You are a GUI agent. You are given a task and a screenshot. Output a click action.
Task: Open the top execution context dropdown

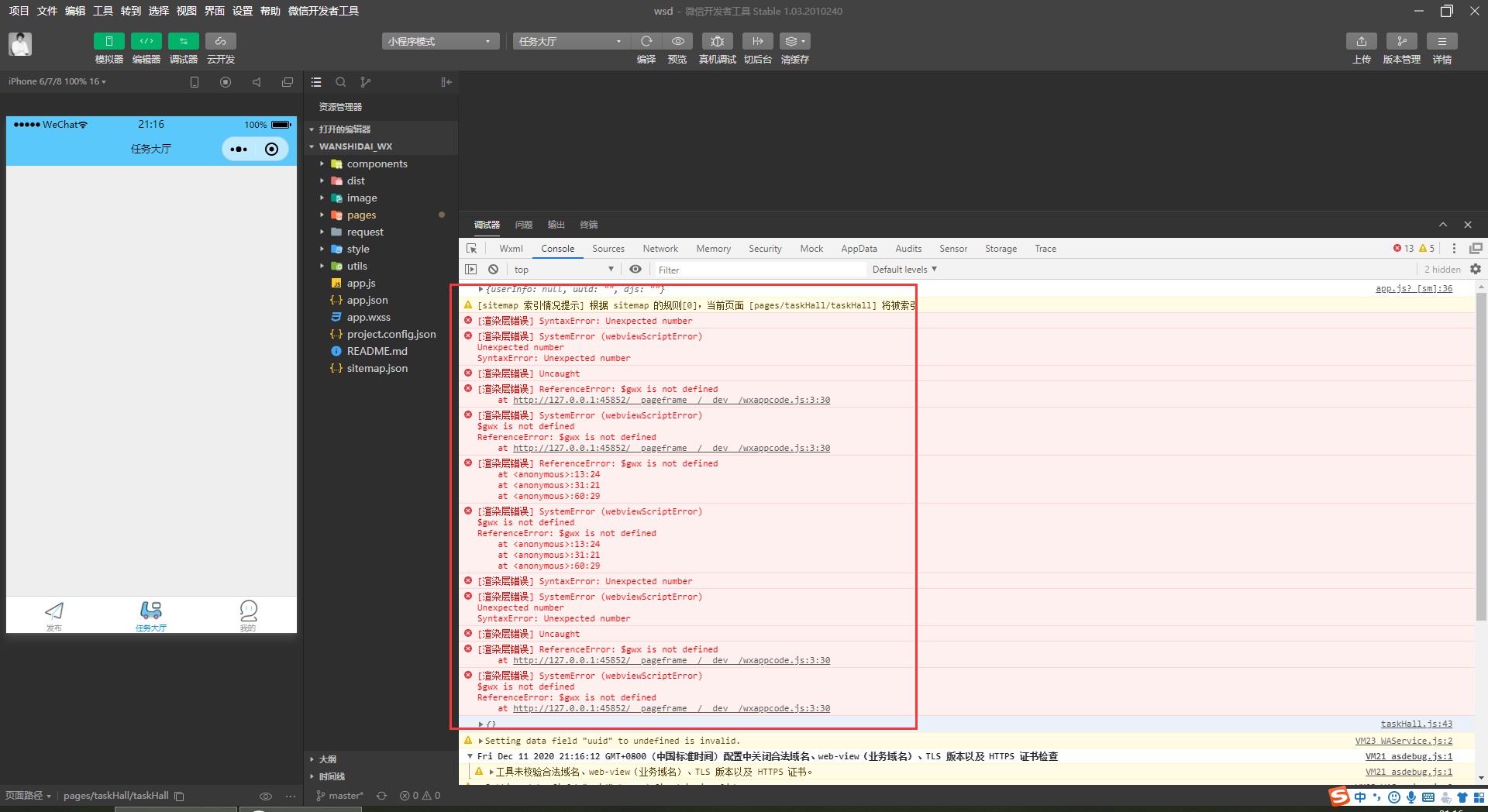[563, 270]
